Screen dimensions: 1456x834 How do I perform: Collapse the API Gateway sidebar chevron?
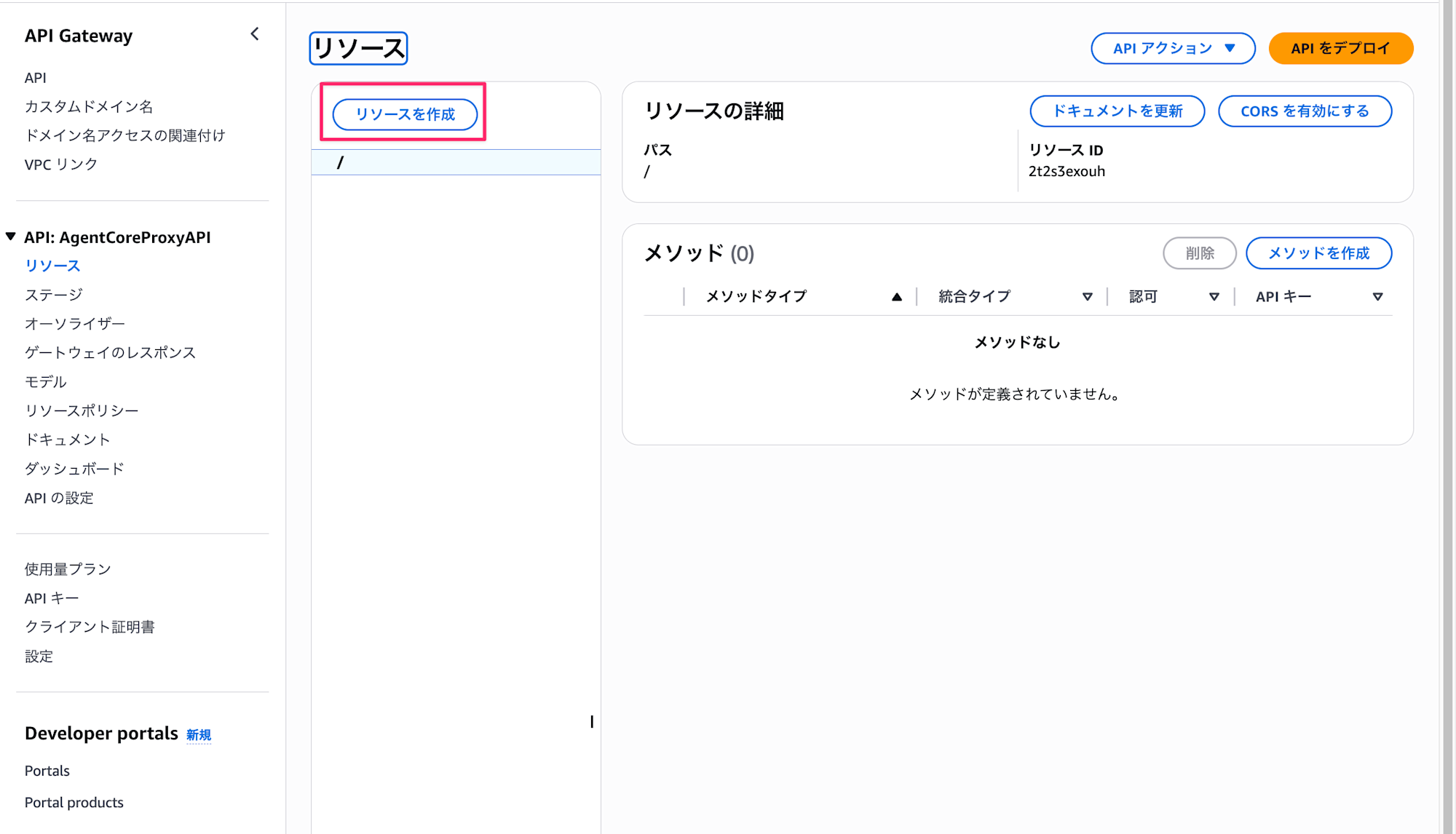[255, 34]
